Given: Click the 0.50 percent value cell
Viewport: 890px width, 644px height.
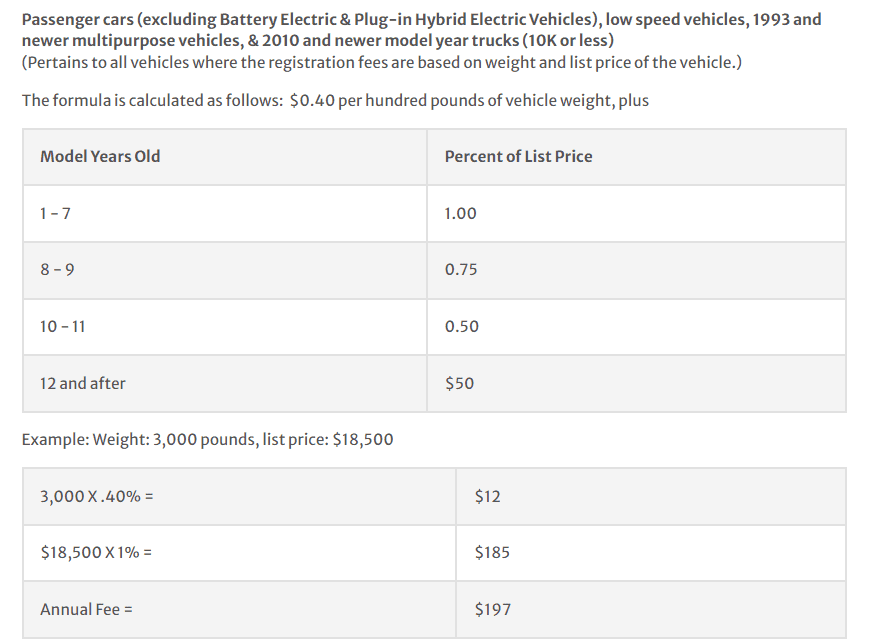Looking at the screenshot, I should [x=636, y=327].
